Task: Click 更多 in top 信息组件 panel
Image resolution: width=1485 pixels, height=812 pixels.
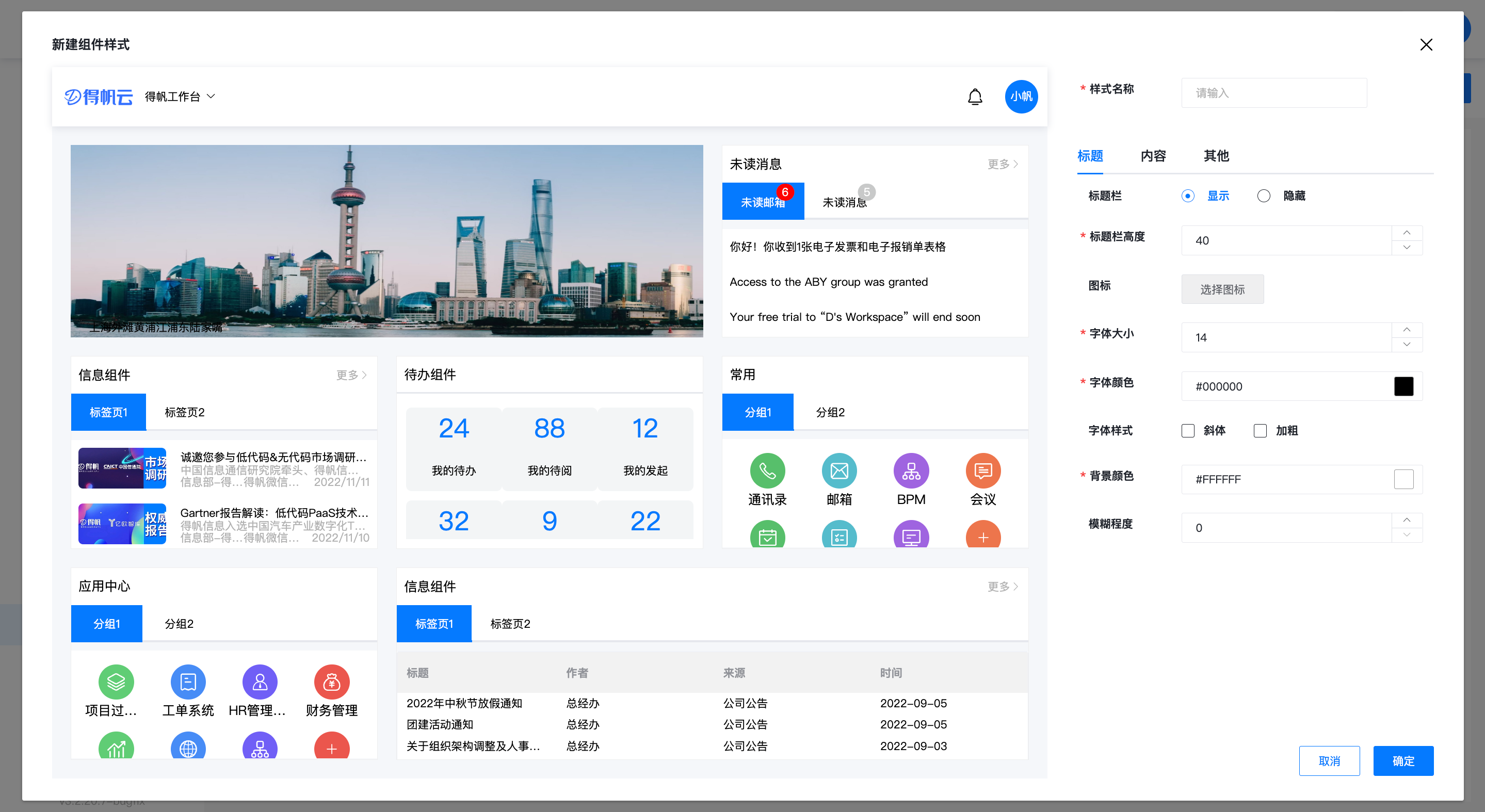Action: coord(351,375)
